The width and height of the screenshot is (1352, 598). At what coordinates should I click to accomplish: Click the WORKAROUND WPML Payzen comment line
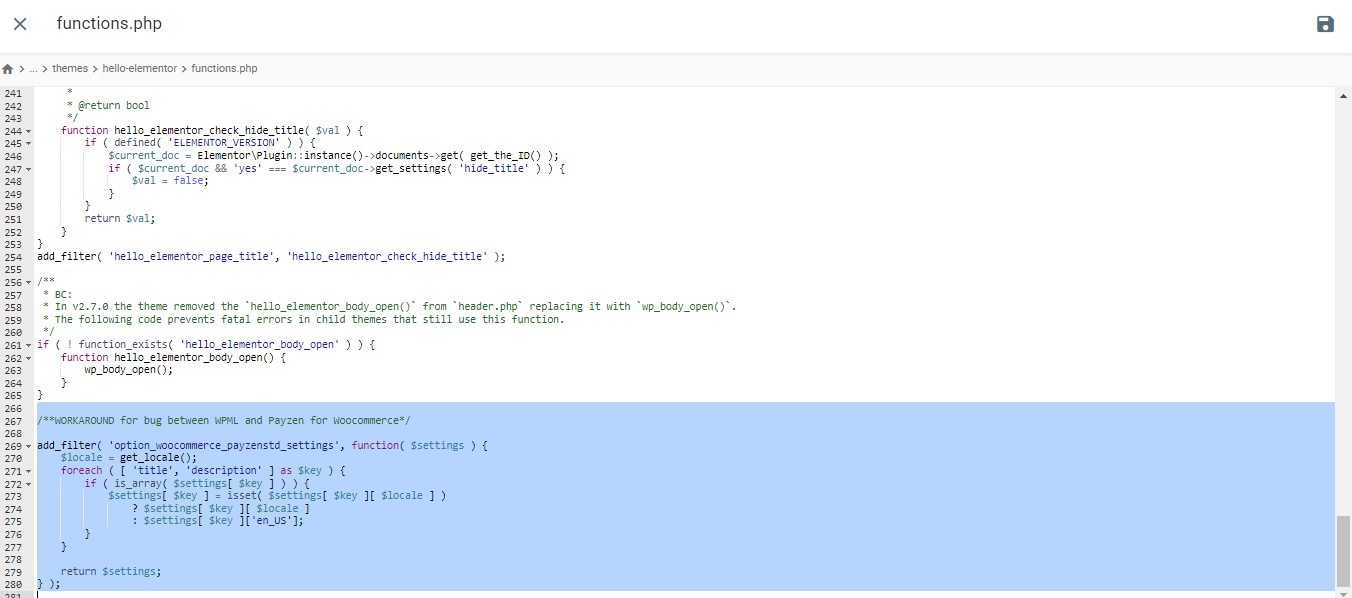(x=223, y=420)
